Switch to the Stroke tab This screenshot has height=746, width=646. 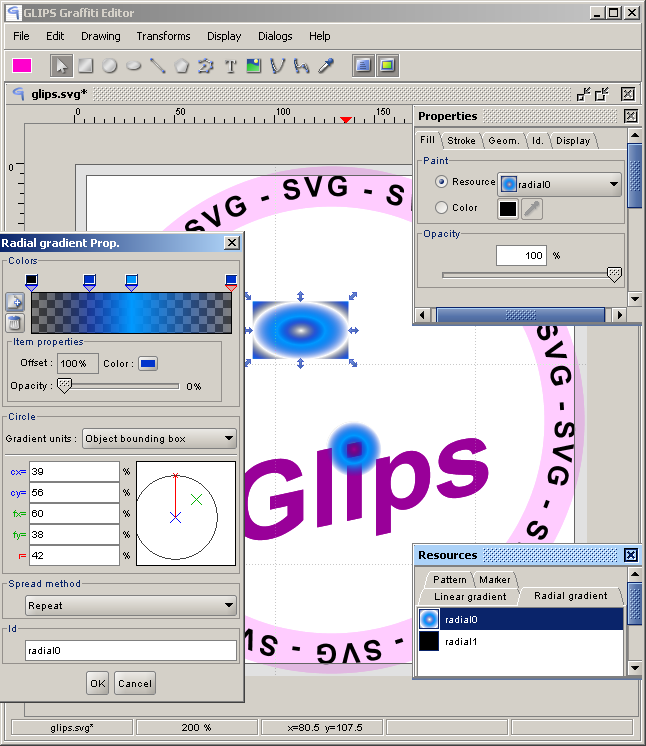click(x=461, y=141)
